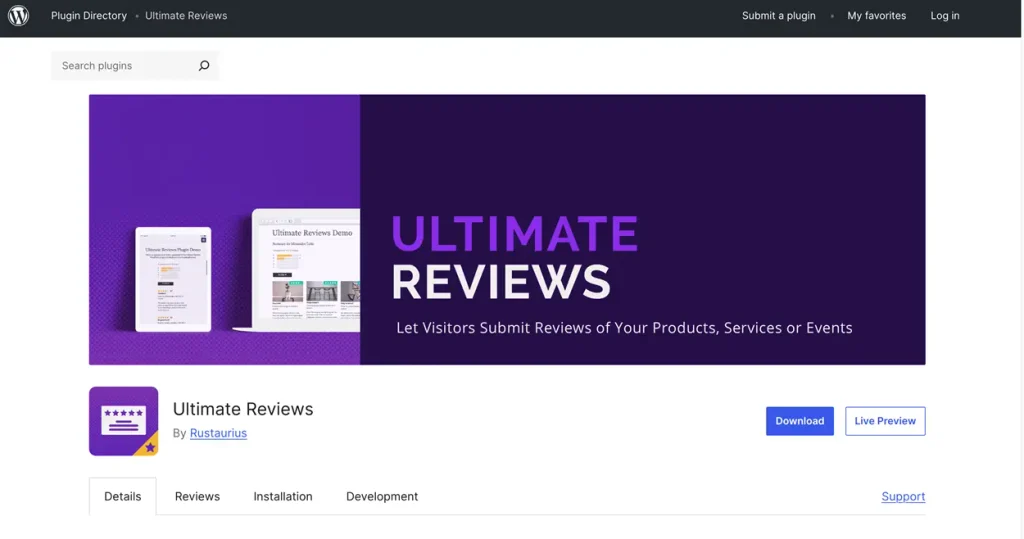Screen dimensions: 1024x539
Task: Switch to the Development tab
Action: (382, 497)
